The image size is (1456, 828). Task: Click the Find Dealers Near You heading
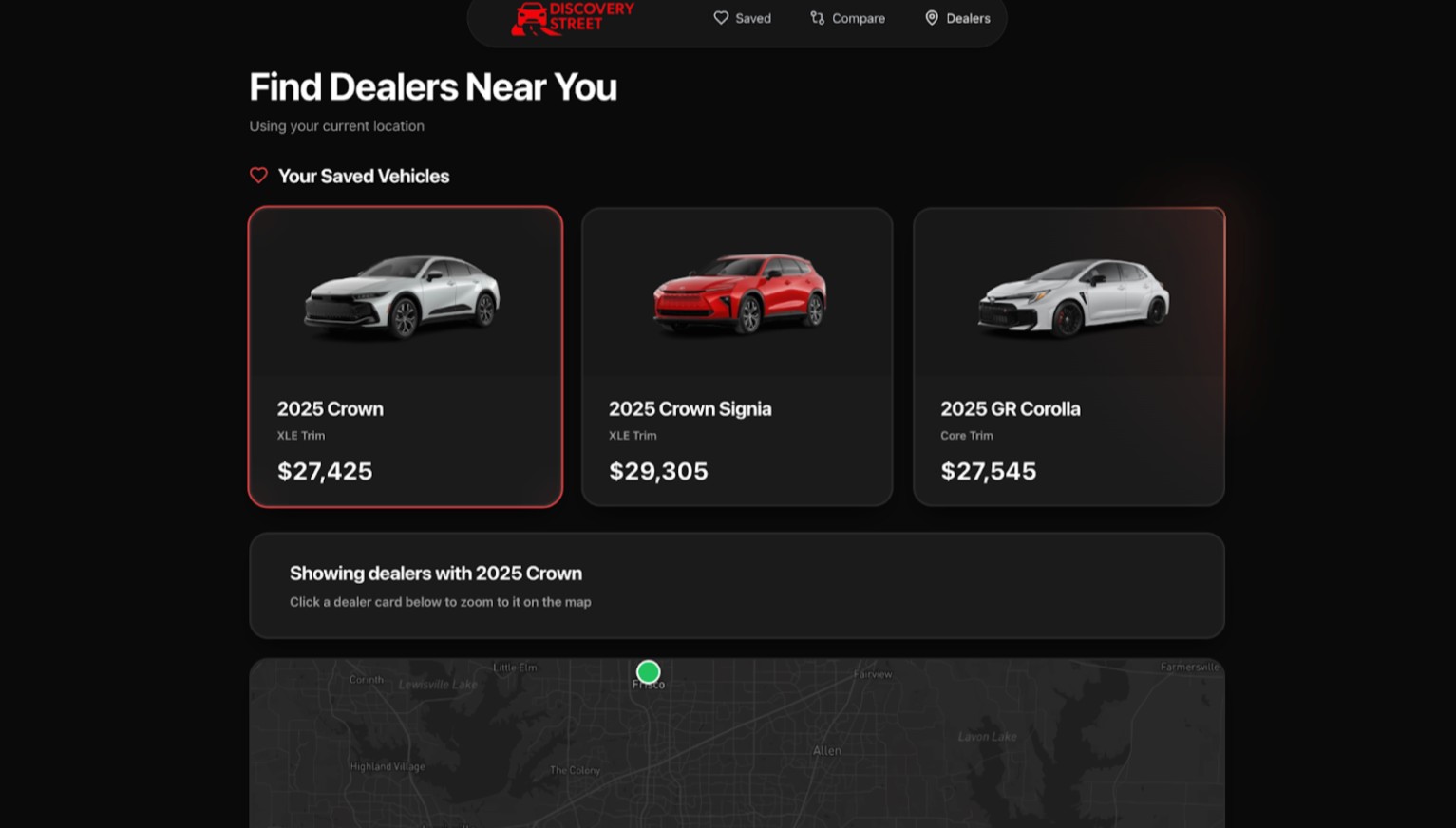433,87
